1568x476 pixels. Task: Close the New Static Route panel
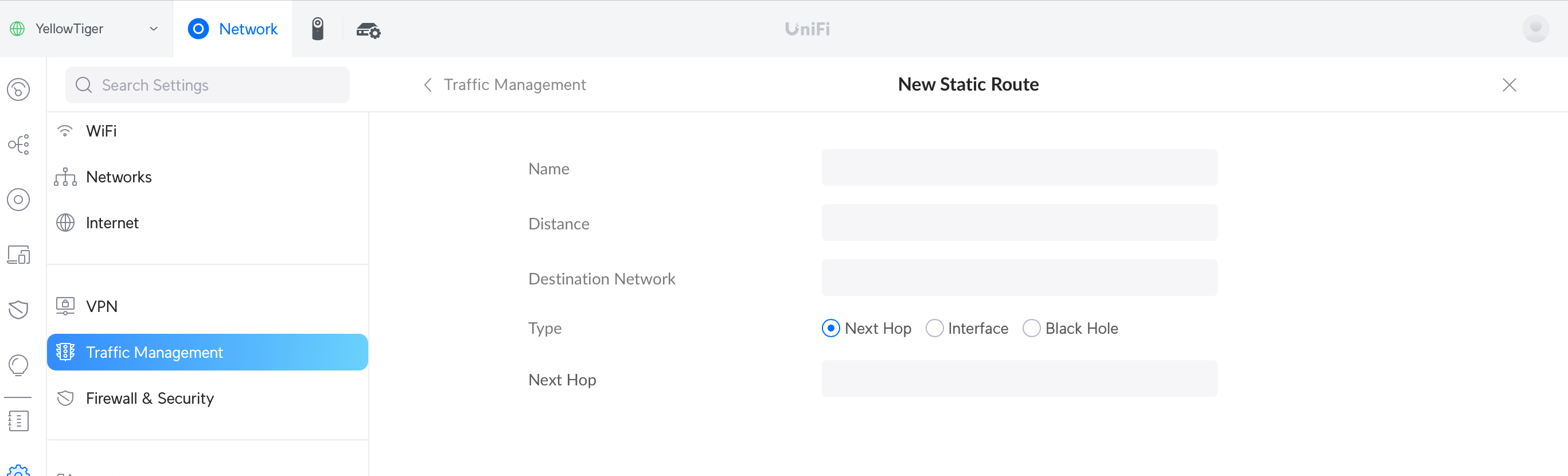(x=1509, y=85)
